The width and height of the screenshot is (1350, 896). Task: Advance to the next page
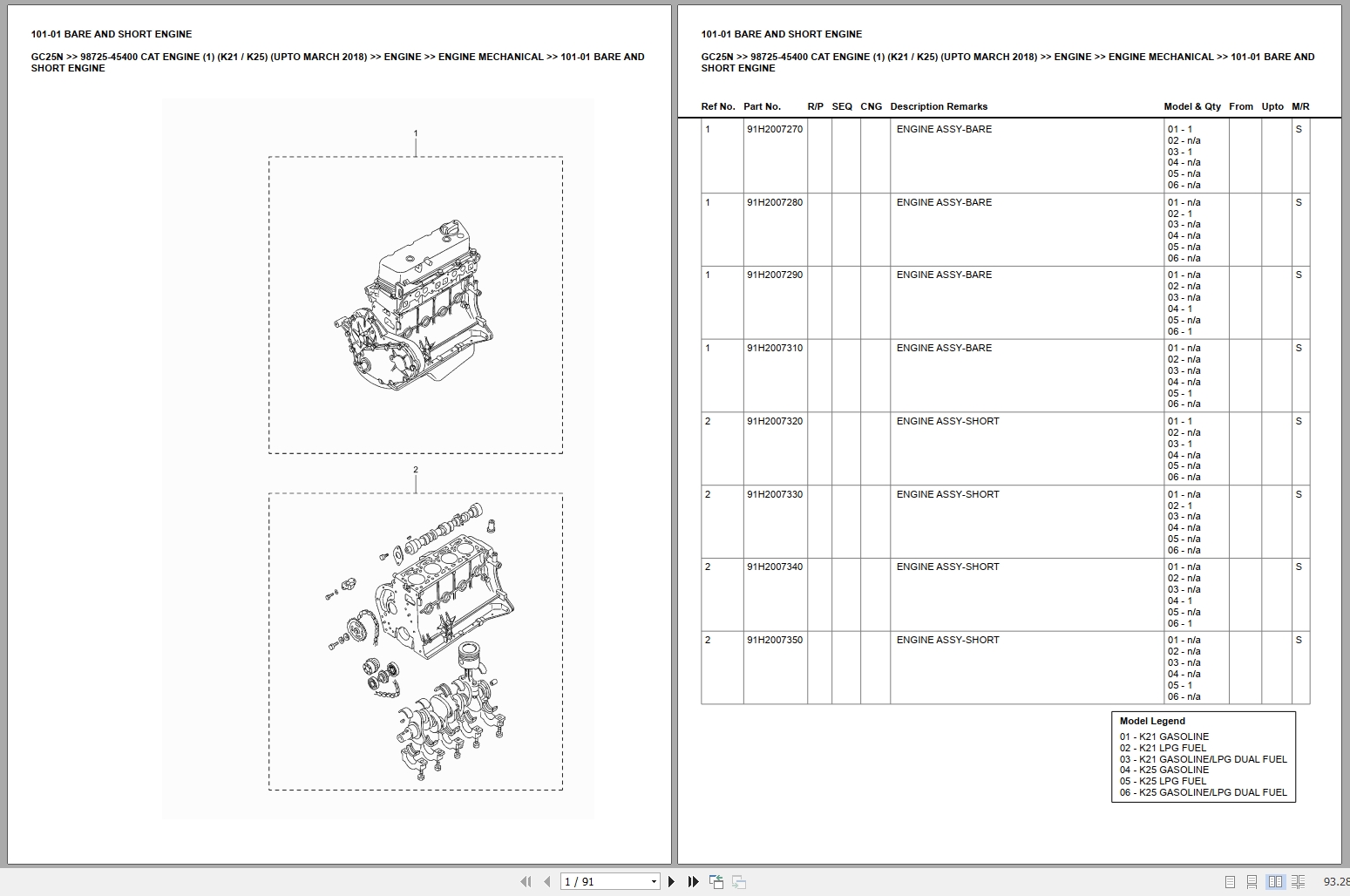671,882
